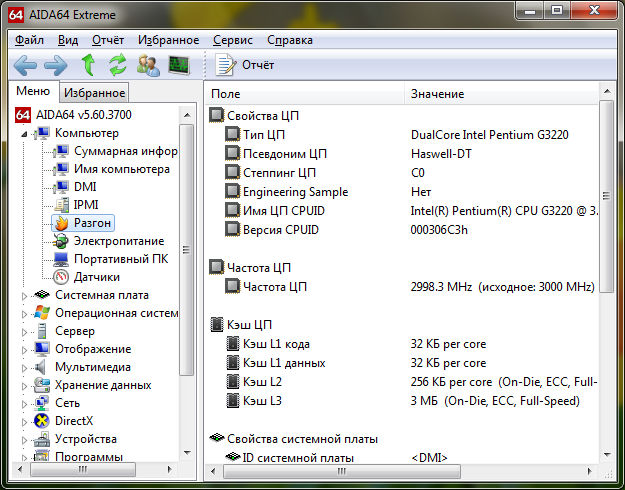Click the Поле column header
625x490 pixels.
[305, 94]
